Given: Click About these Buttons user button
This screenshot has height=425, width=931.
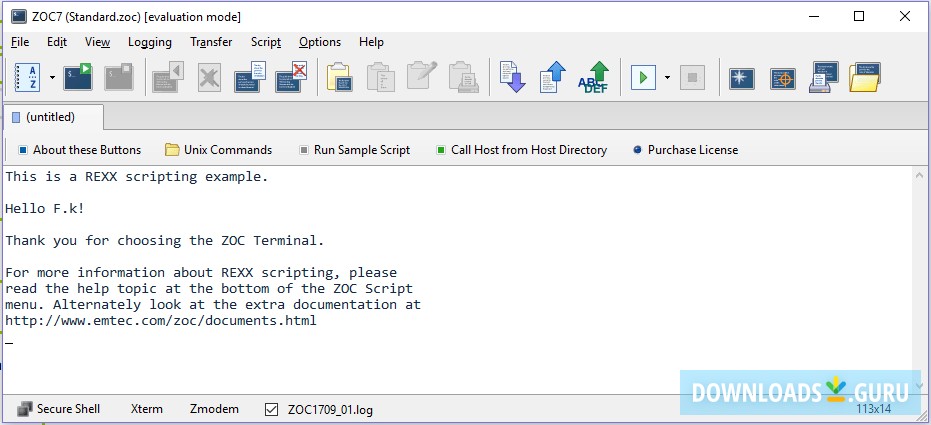Looking at the screenshot, I should point(80,150).
